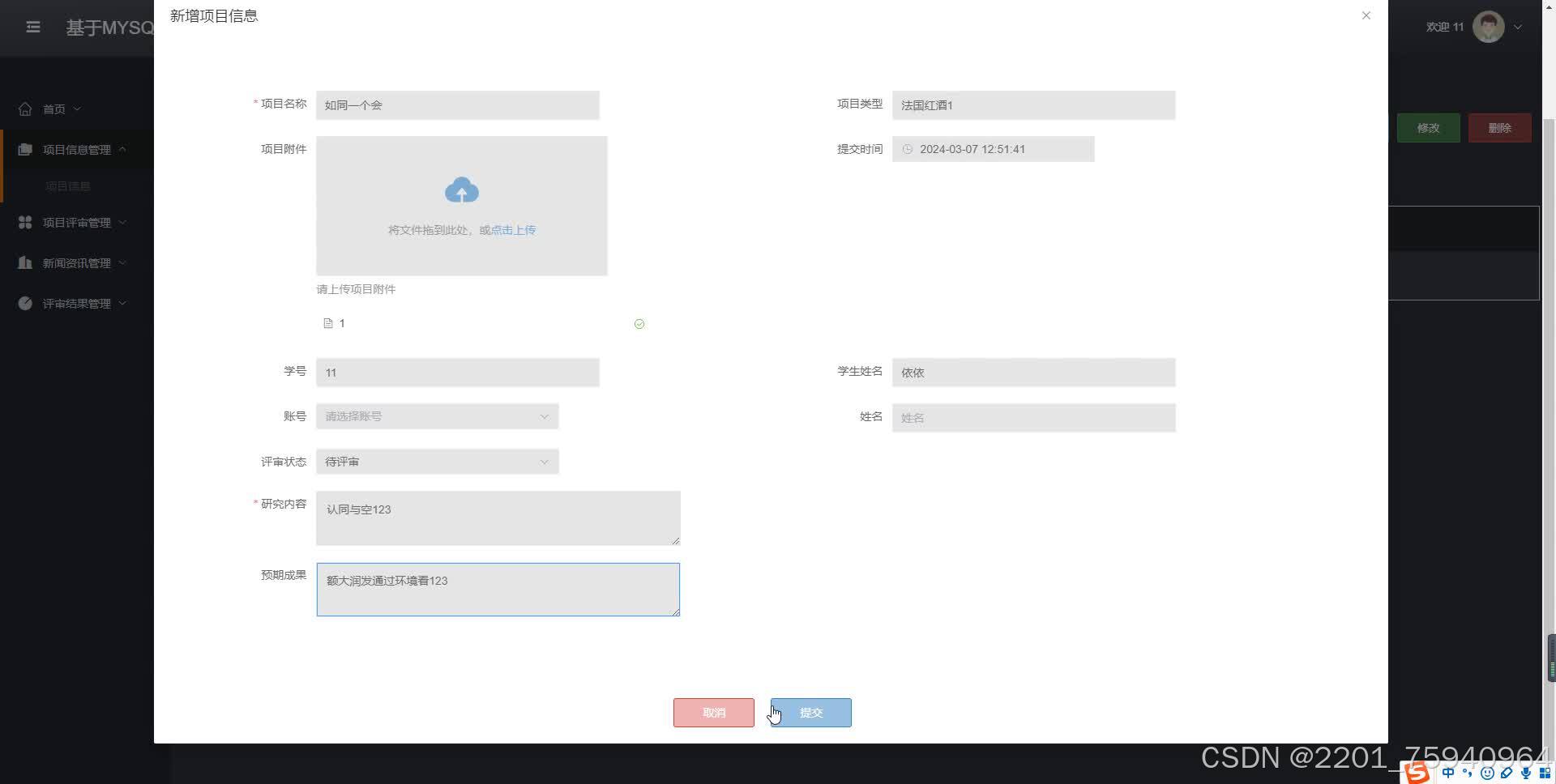Expand the 新闻资讯管理 menu
This screenshot has height=784, width=1556.
point(77,262)
